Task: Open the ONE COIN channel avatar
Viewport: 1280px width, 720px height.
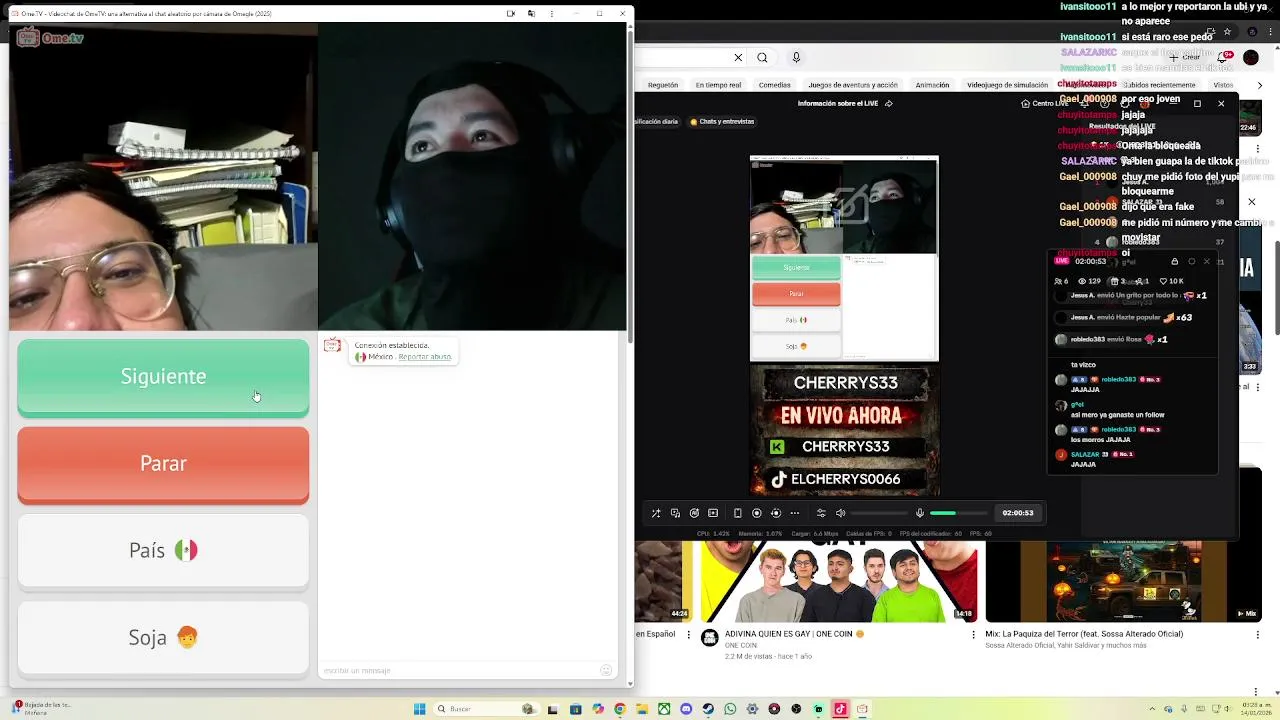Action: click(x=709, y=638)
